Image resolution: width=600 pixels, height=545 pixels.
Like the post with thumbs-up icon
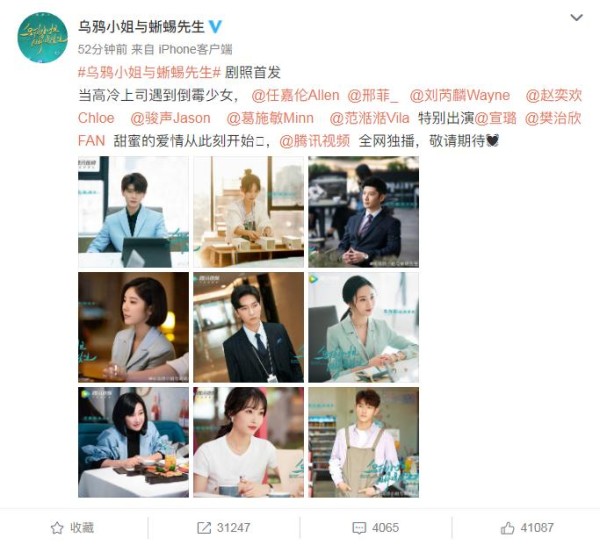tap(507, 528)
